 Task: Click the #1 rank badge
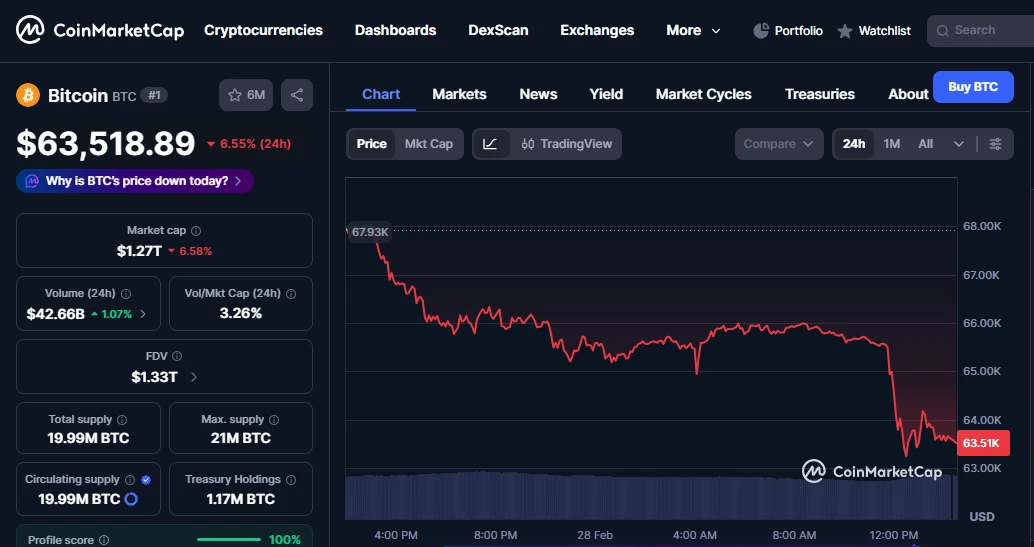pos(154,95)
